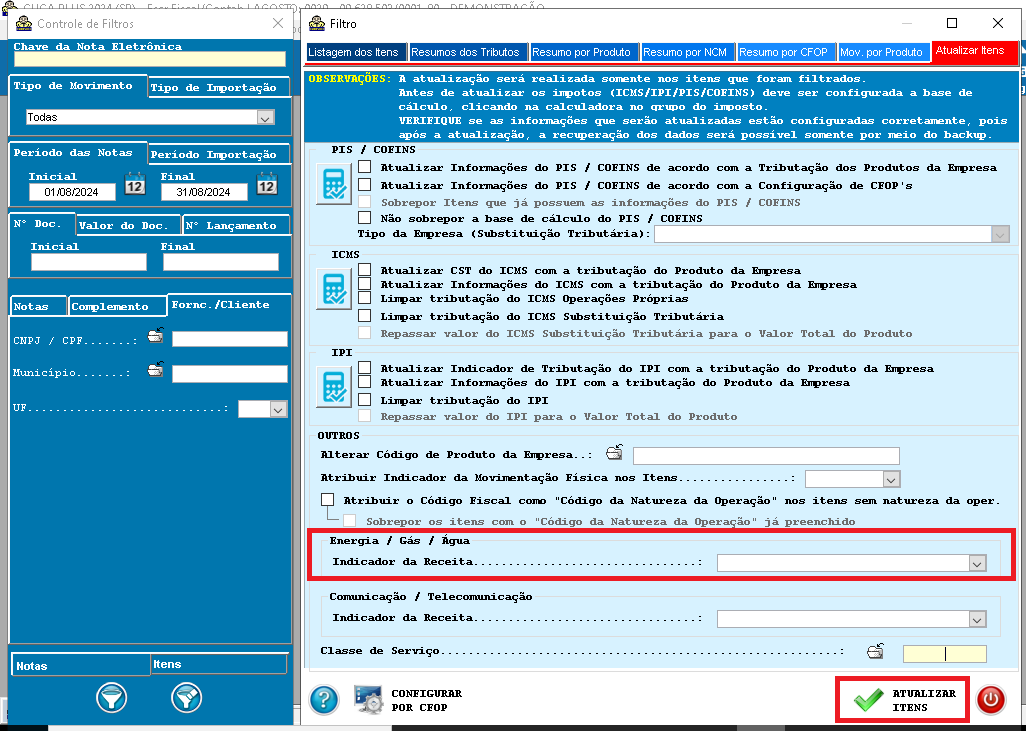This screenshot has width=1026, height=731.
Task: Click lookup icon for Código de Produto
Action: click(x=614, y=452)
